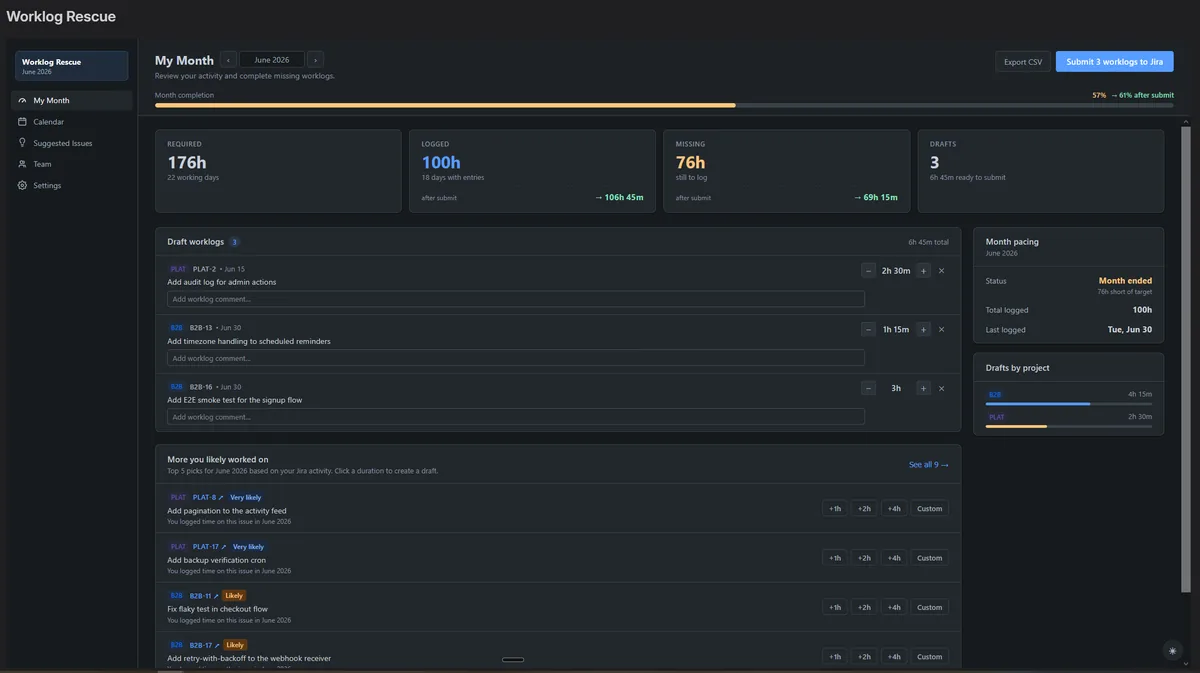Click the B2B drafts progress bar
The width and height of the screenshot is (1200, 673).
click(1069, 404)
